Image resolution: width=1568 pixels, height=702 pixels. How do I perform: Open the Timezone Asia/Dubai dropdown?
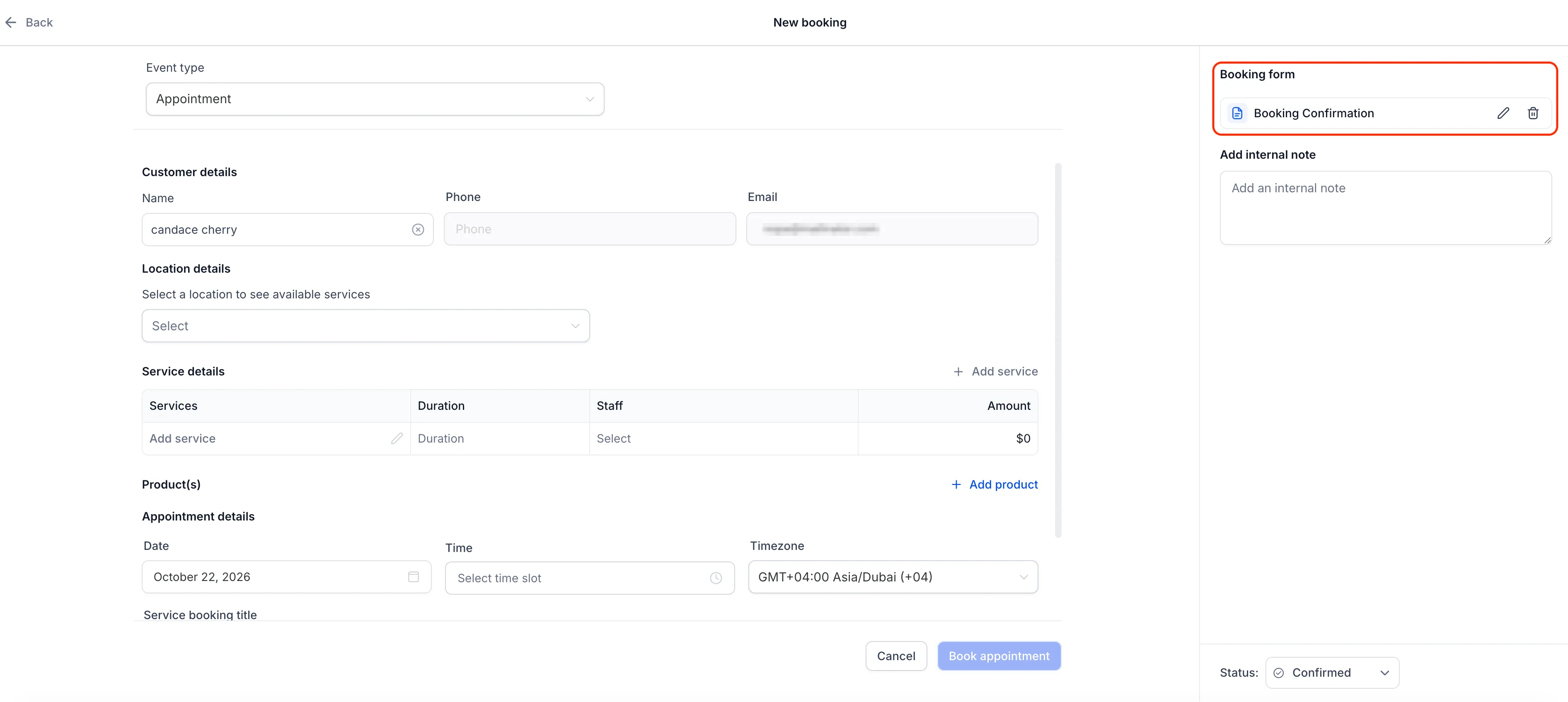coord(892,576)
